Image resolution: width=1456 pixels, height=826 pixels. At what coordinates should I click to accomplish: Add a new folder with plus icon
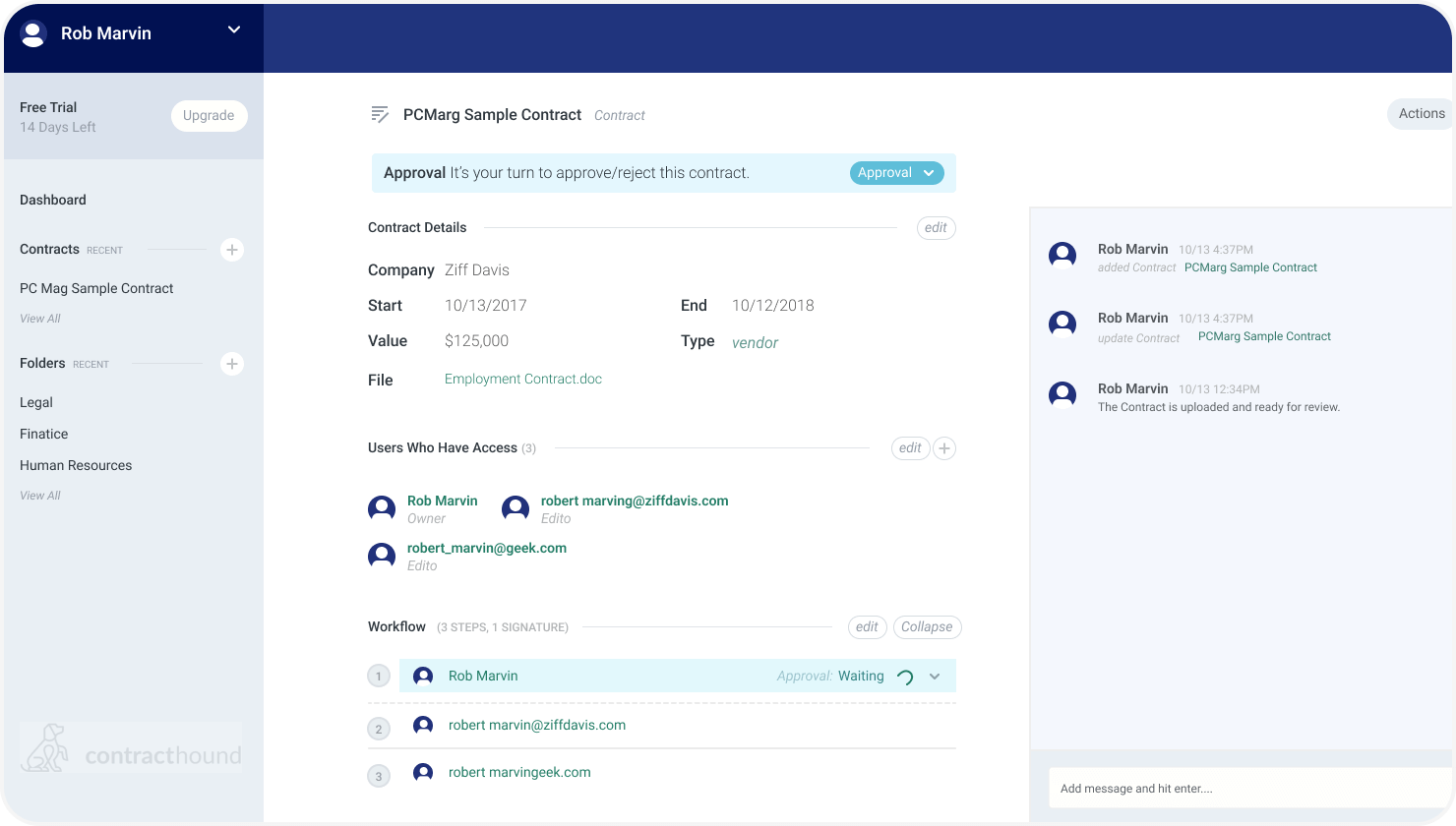point(232,364)
